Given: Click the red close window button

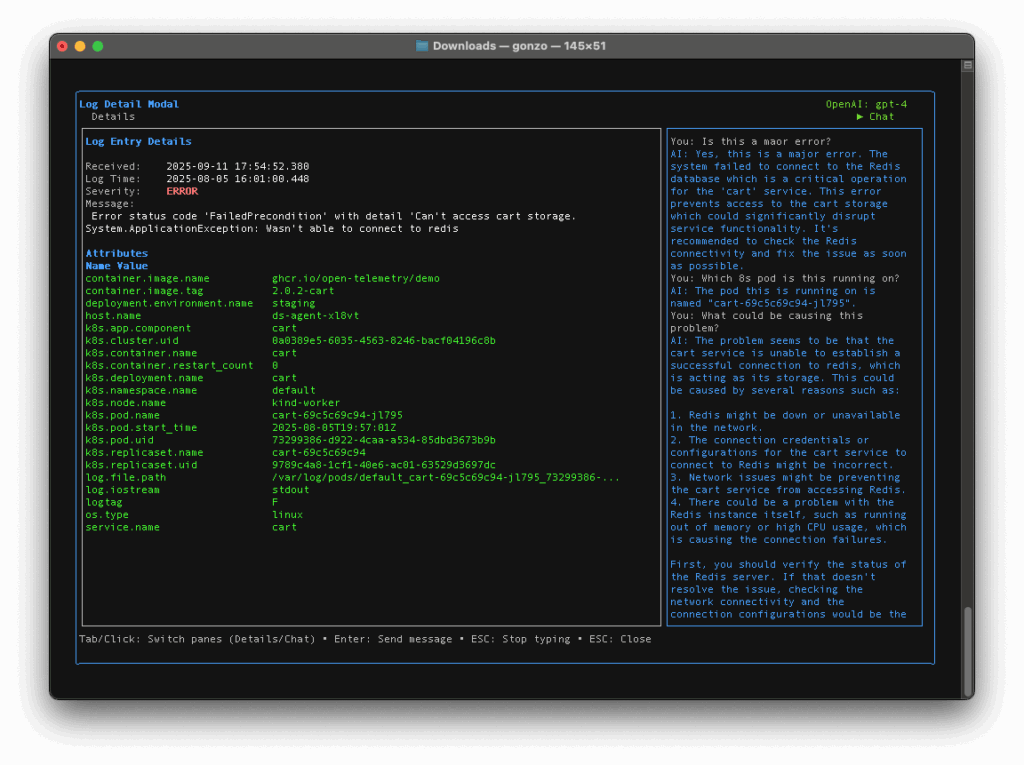Looking at the screenshot, I should (62, 46).
